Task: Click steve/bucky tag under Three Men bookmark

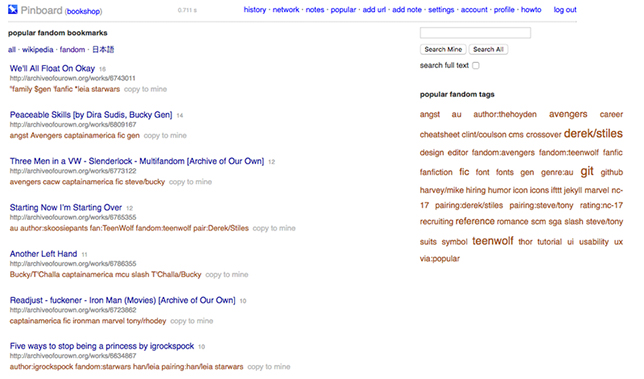Action: click(x=145, y=182)
